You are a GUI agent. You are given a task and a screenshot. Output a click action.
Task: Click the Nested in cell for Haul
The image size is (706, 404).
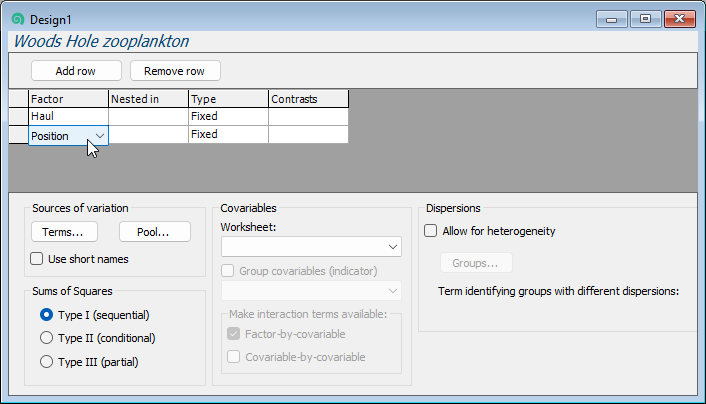[x=148, y=117]
